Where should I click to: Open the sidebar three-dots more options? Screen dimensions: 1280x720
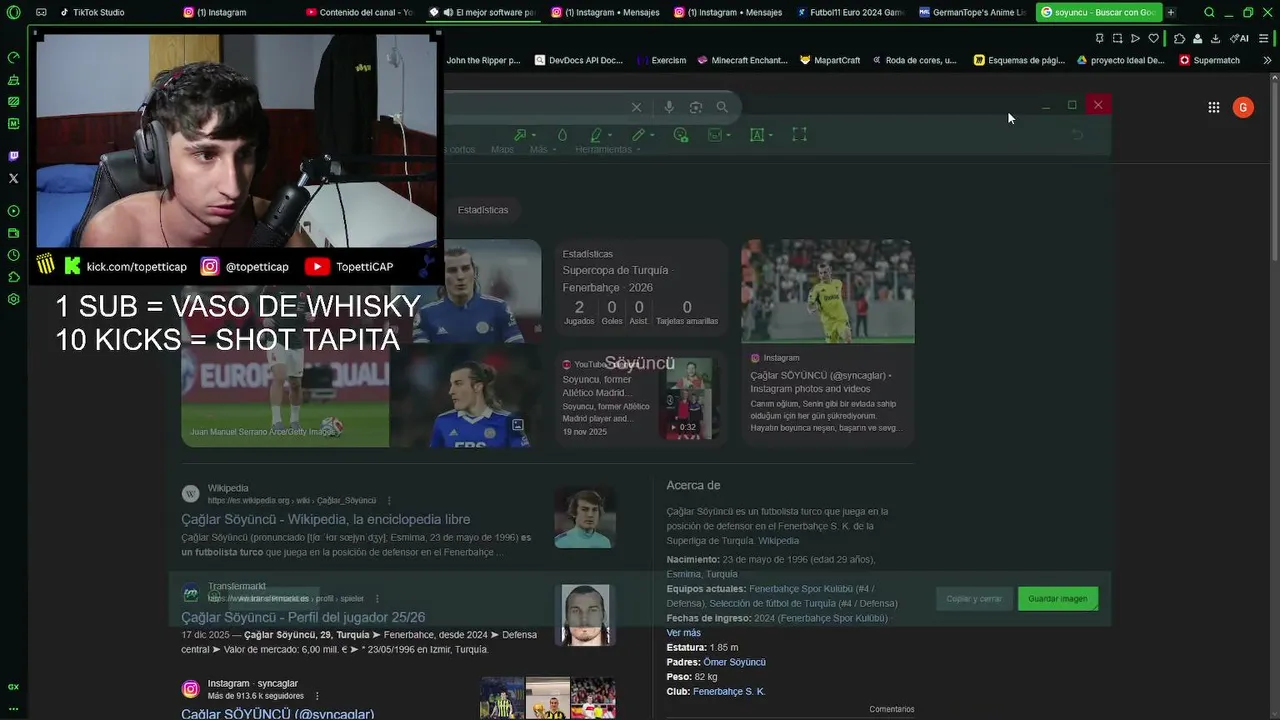click(13, 708)
